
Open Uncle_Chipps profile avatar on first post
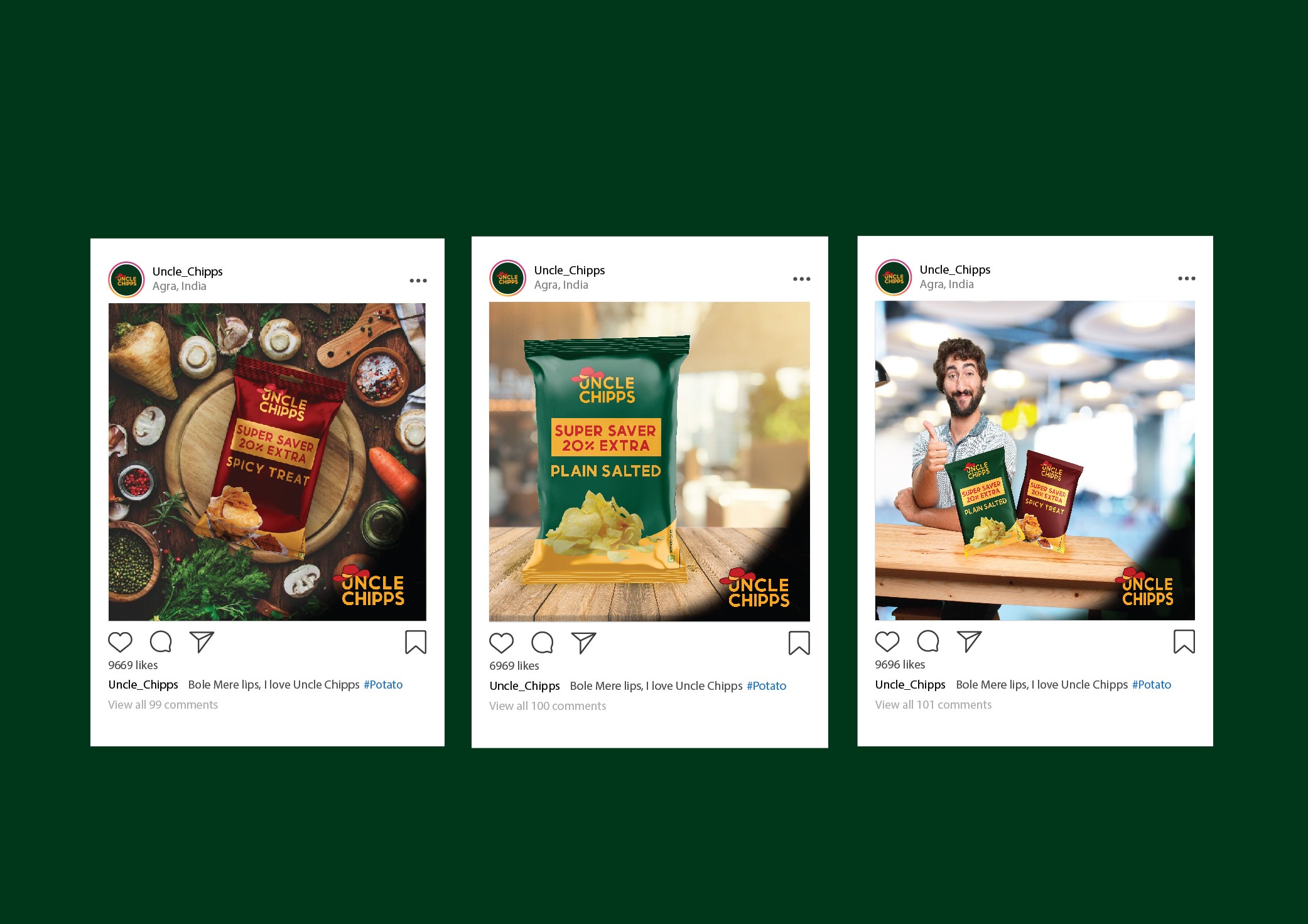point(127,280)
